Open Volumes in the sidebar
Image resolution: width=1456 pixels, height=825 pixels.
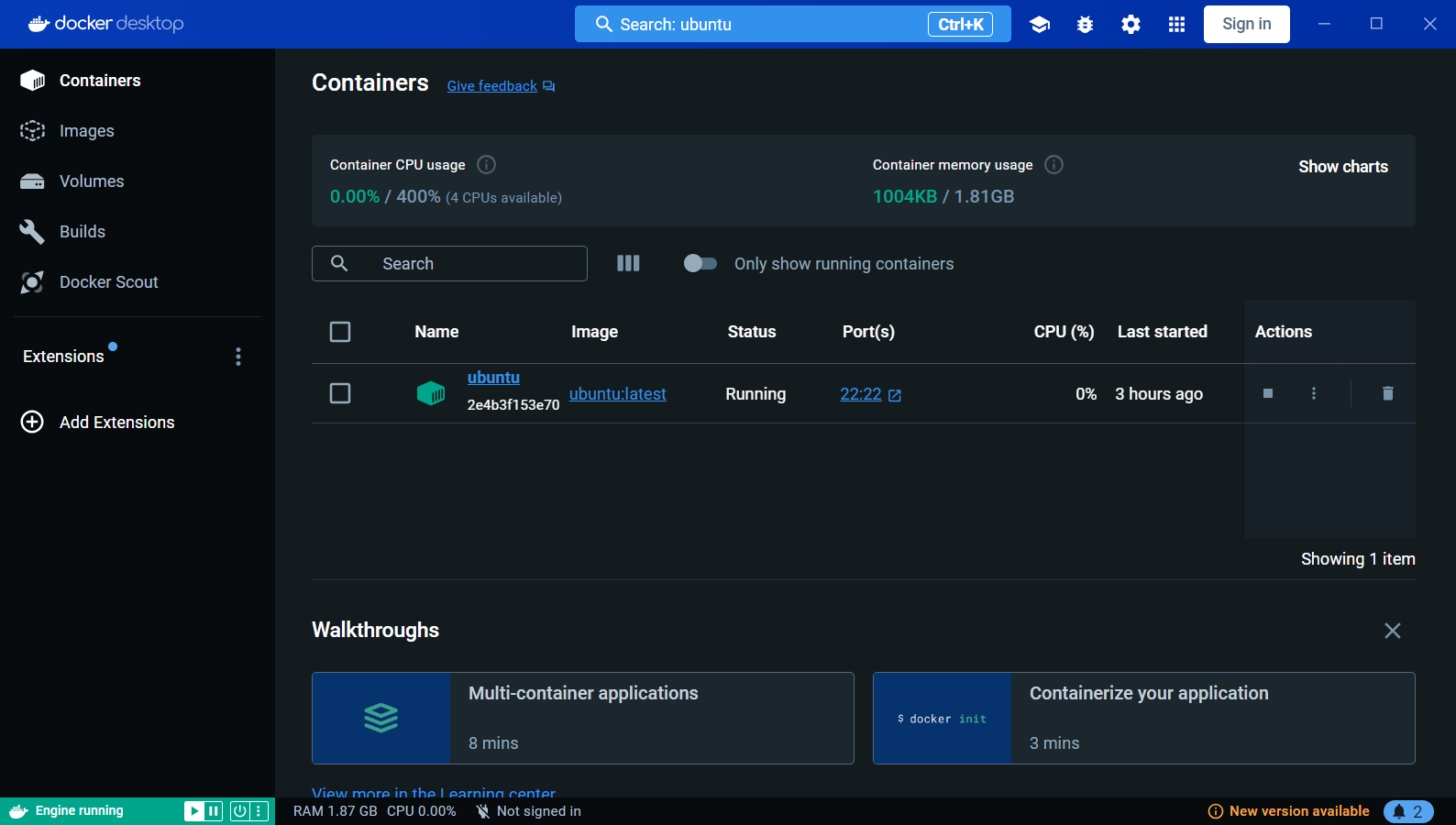138,181
